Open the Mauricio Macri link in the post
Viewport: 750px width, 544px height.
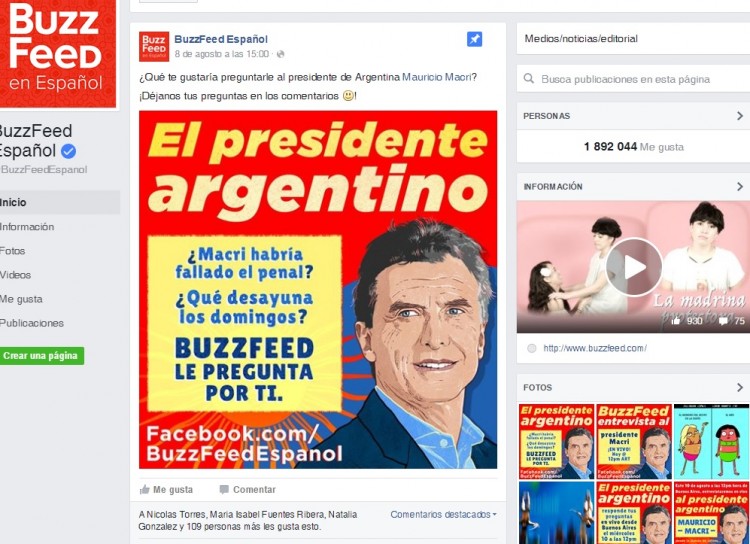pos(437,77)
